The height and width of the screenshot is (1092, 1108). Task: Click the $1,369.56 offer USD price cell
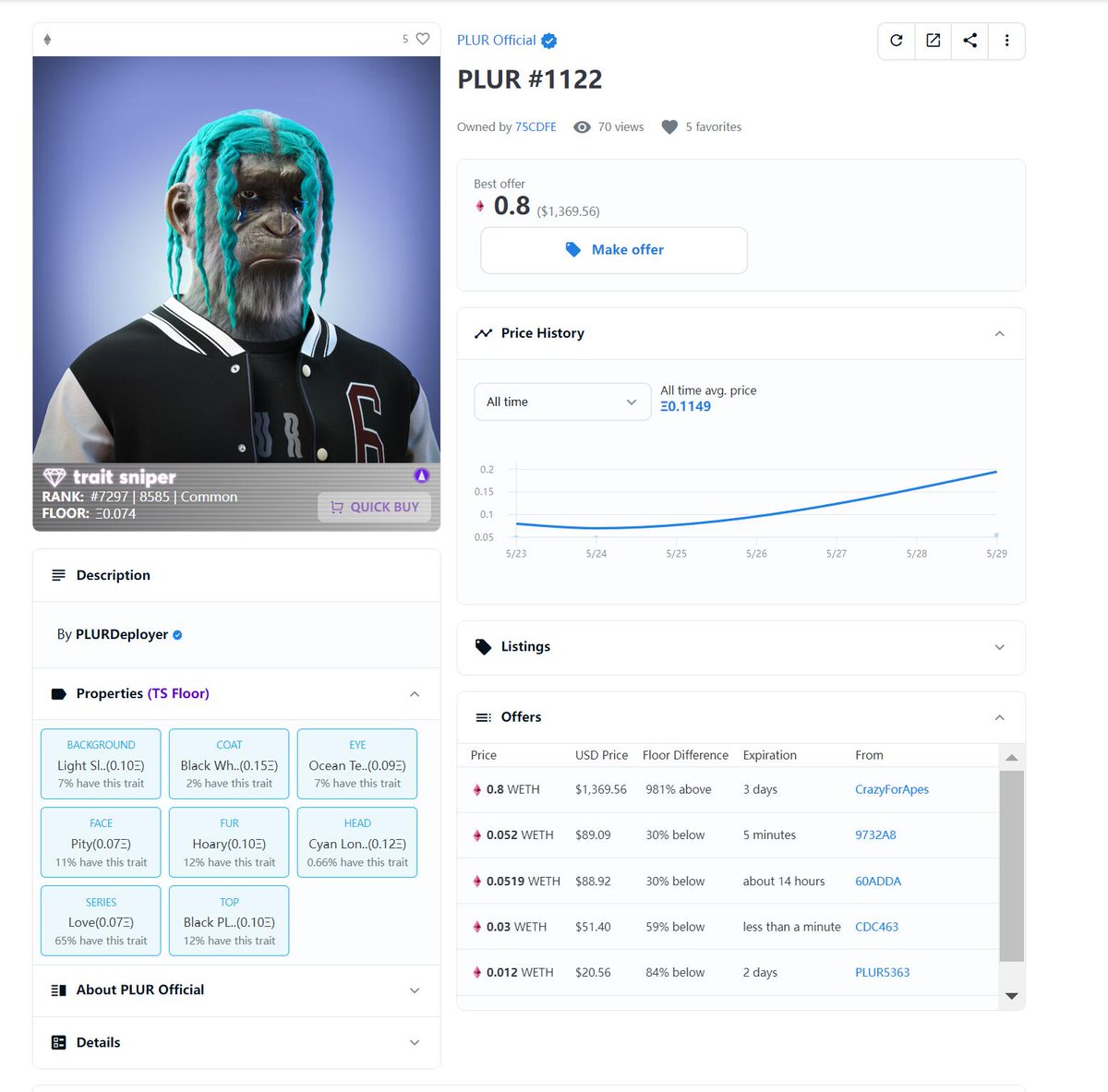click(x=601, y=790)
